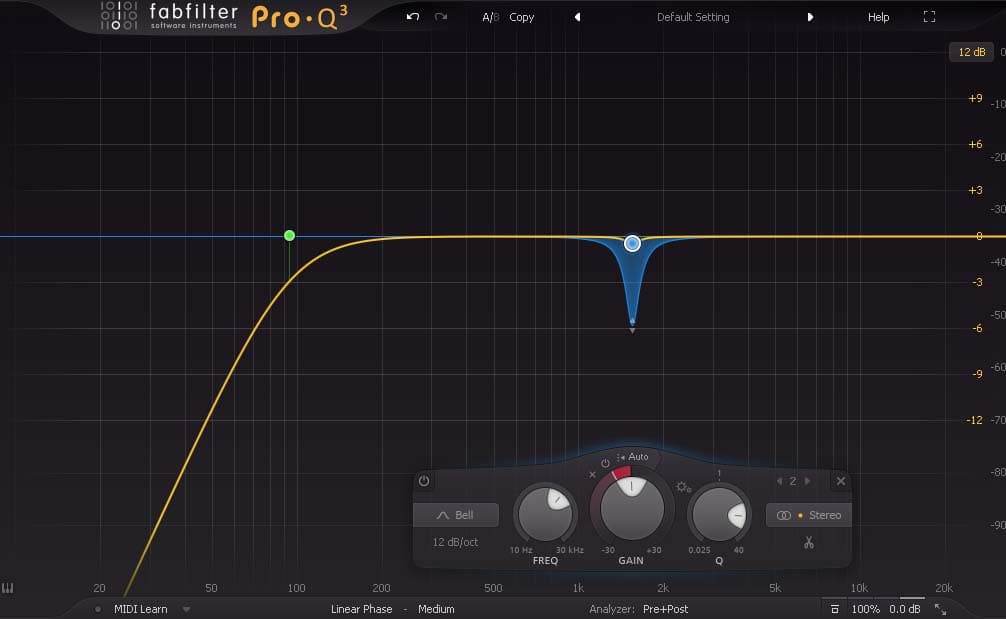Enable Auto gain above the GAIN knob

[637, 456]
